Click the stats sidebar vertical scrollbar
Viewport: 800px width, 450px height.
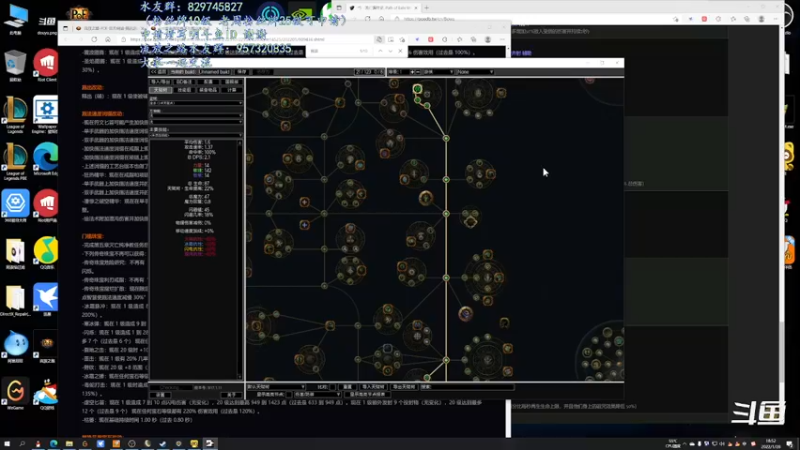pos(240,259)
